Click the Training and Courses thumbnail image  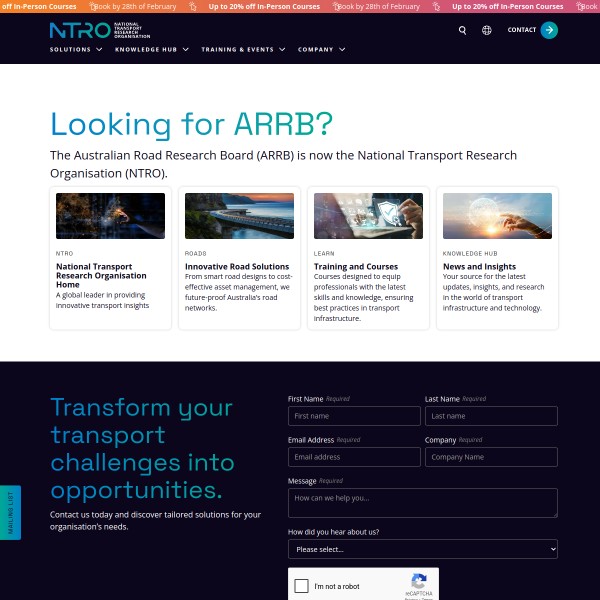368,216
